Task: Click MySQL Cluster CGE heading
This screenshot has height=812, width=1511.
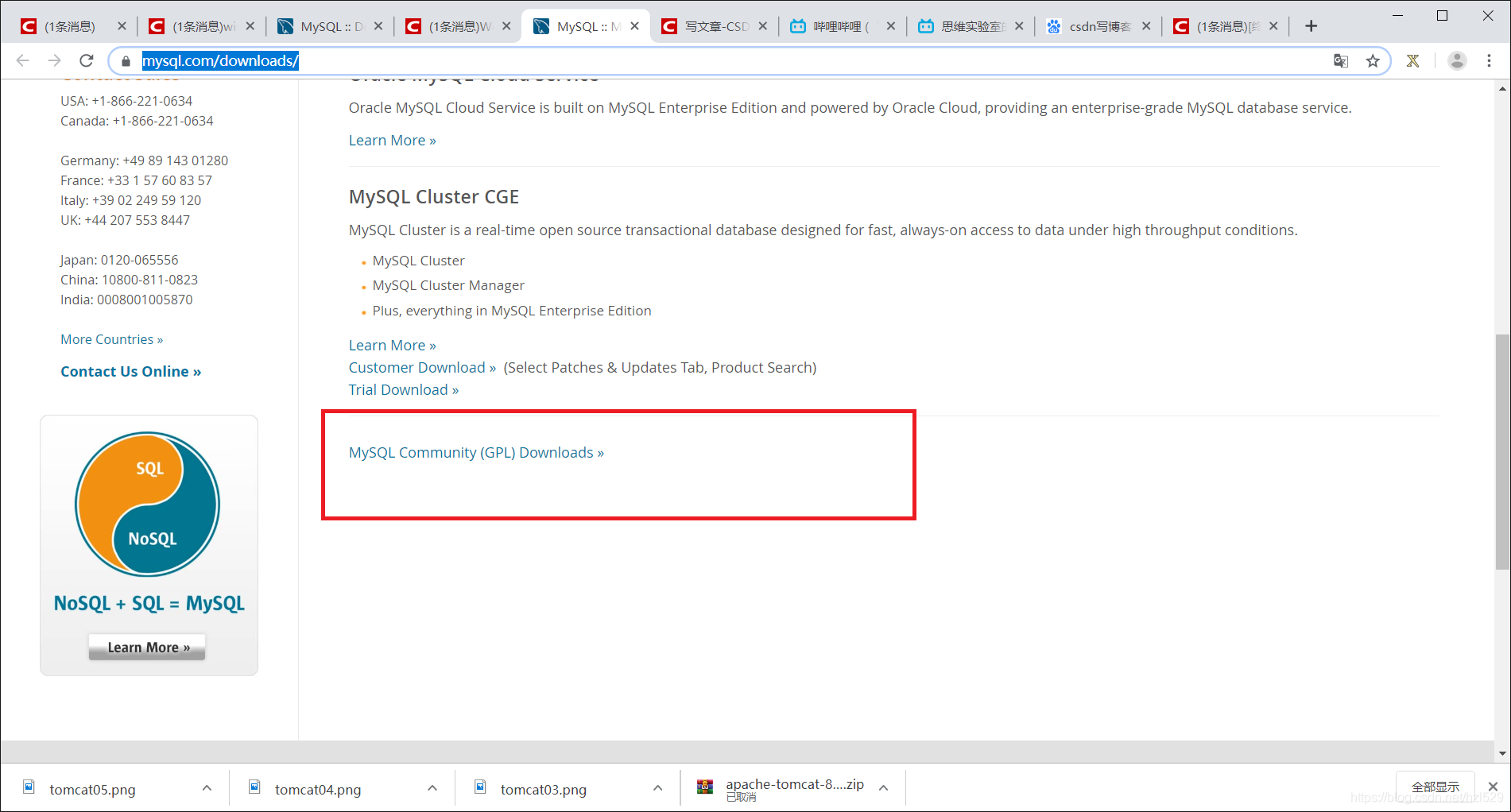Action: (434, 196)
